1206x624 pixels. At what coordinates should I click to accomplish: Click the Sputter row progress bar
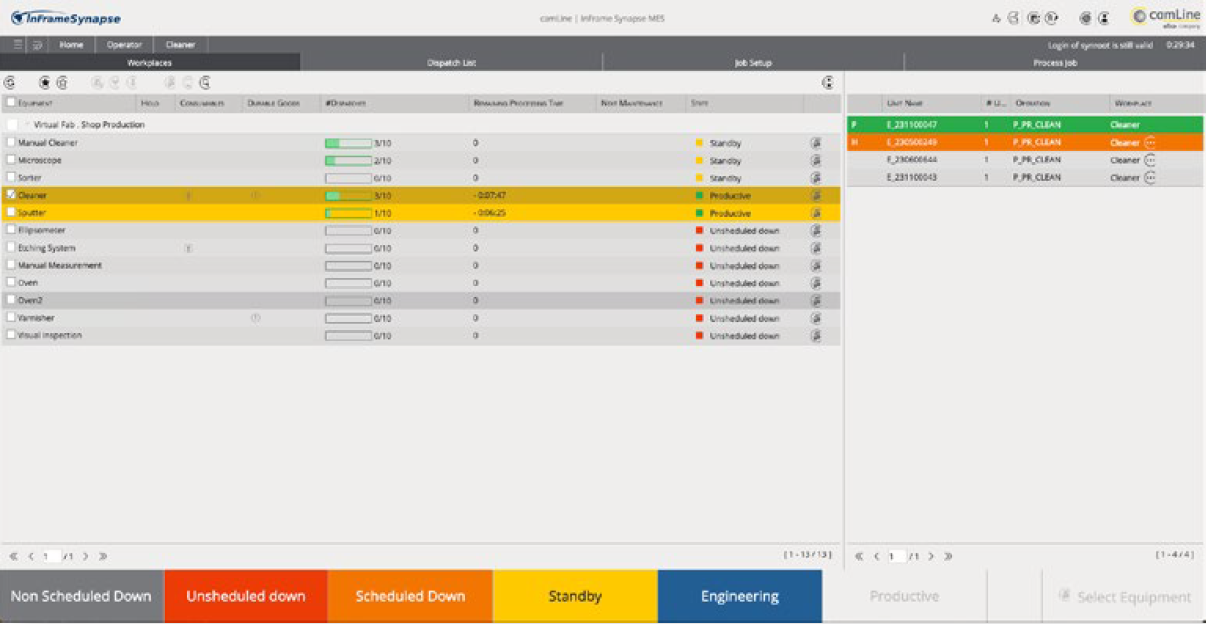click(347, 212)
